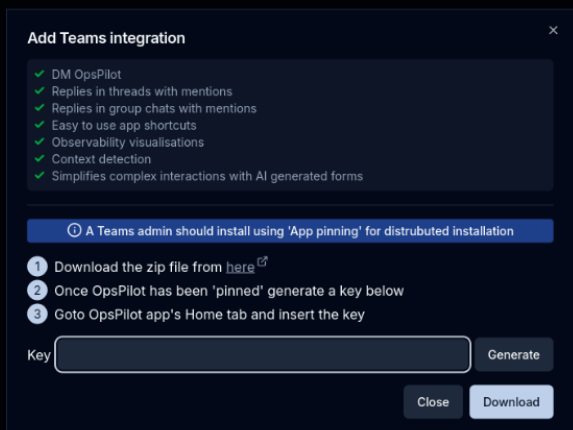Click the step 1 number badge
The width and height of the screenshot is (573, 430).
[37, 267]
